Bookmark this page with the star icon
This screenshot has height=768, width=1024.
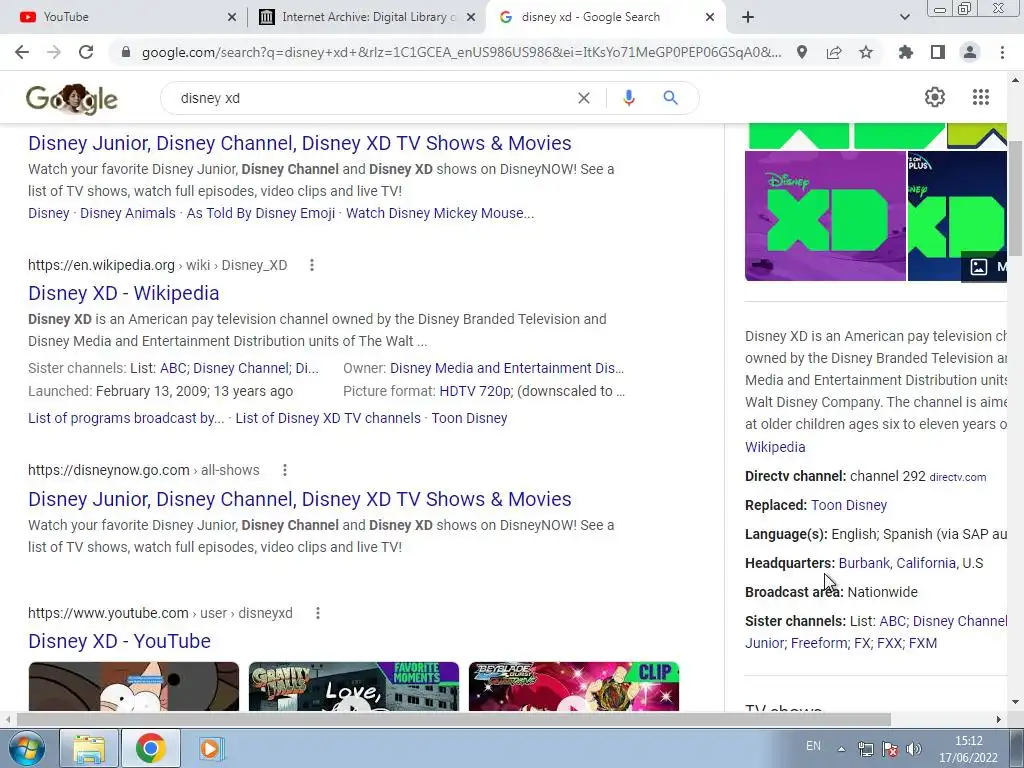866,52
